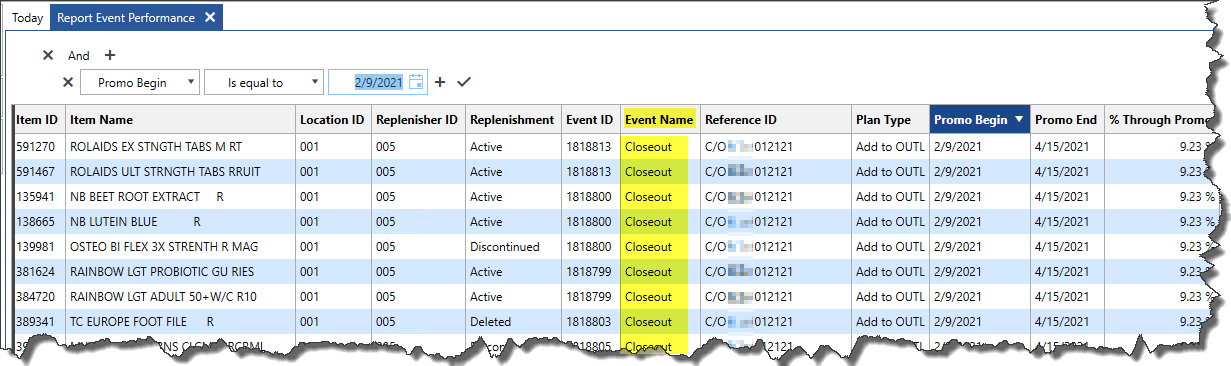Viewport: 1231px width, 366px height.
Task: Sort by Location ID column header
Action: [x=333, y=120]
